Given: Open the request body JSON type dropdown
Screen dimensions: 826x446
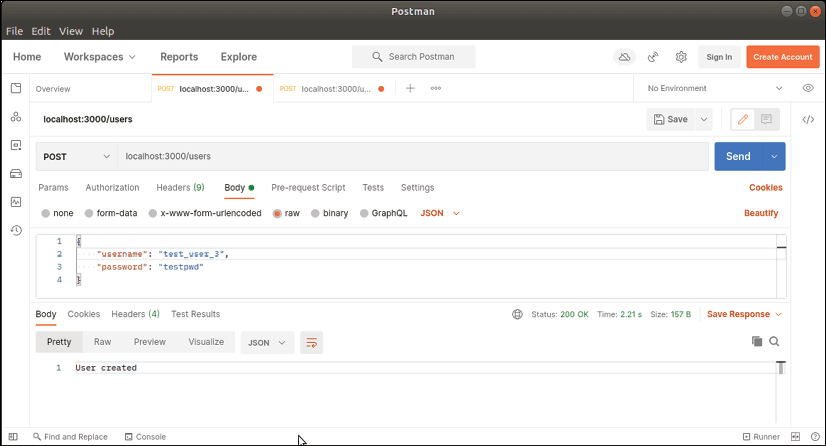Looking at the screenshot, I should pyautogui.click(x=440, y=213).
